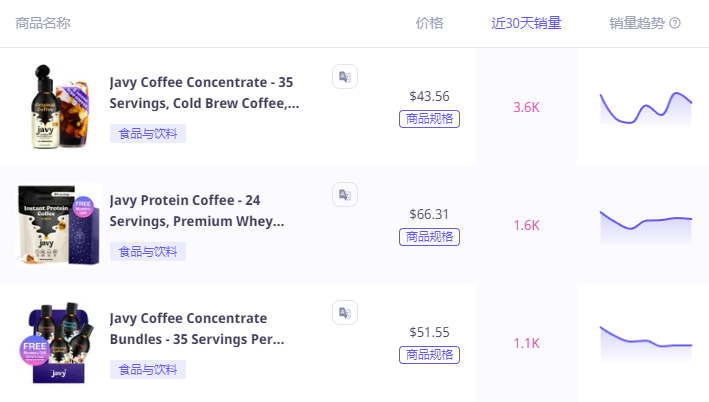
Task: Click the 价格 column header
Action: tap(429, 23)
